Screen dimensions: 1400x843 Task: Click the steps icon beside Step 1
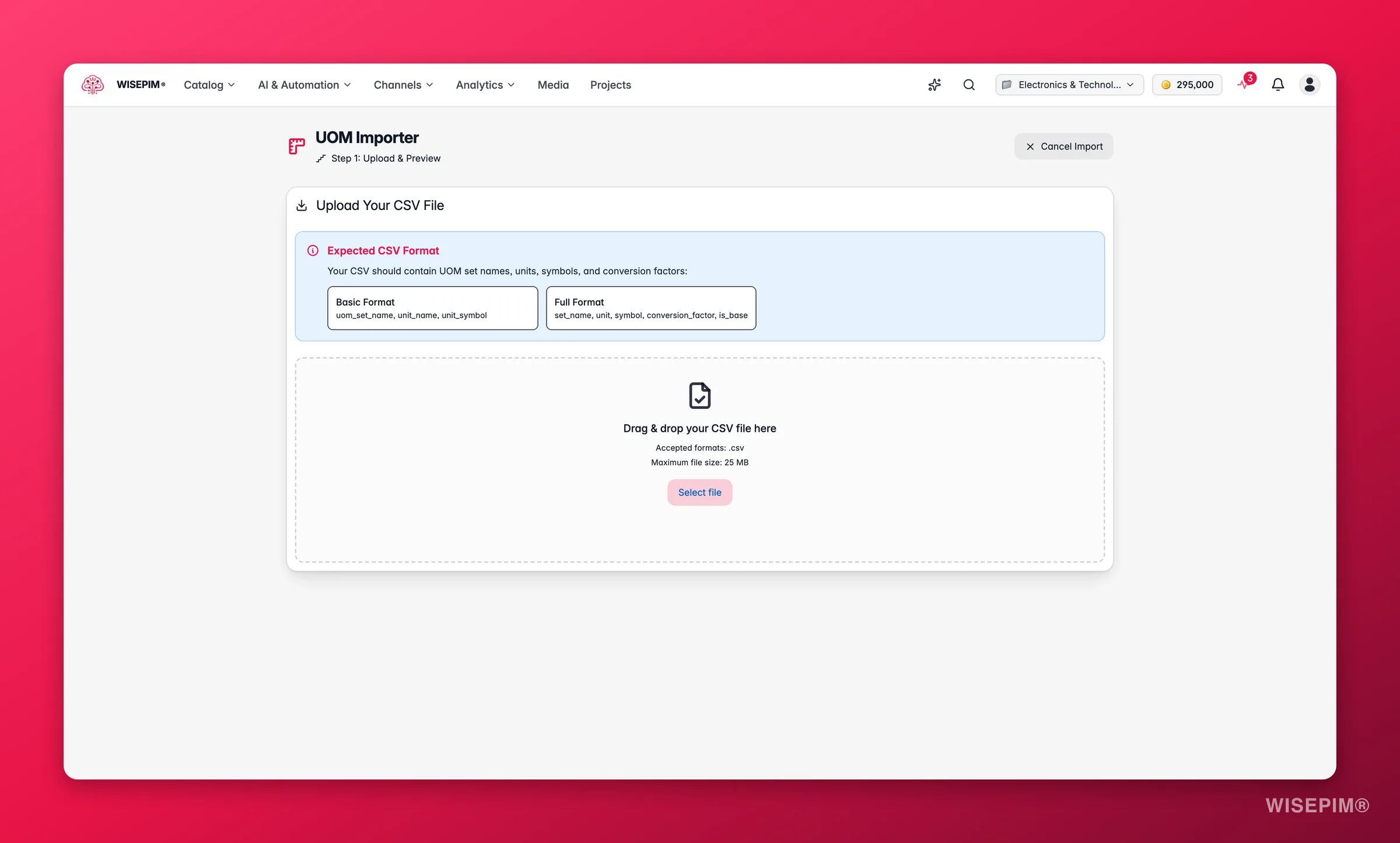(x=321, y=158)
